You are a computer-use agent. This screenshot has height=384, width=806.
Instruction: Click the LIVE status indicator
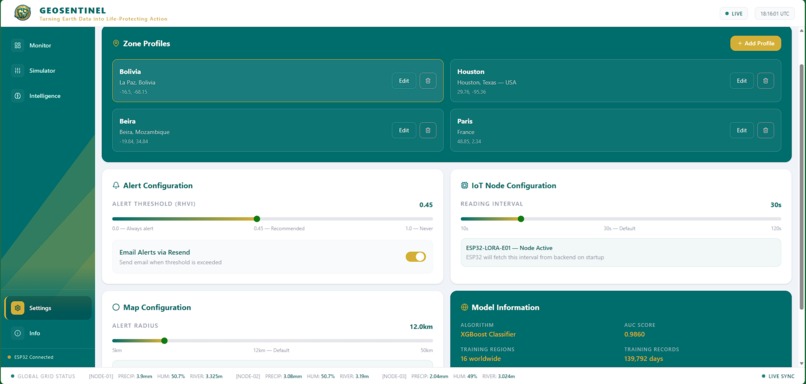(734, 14)
